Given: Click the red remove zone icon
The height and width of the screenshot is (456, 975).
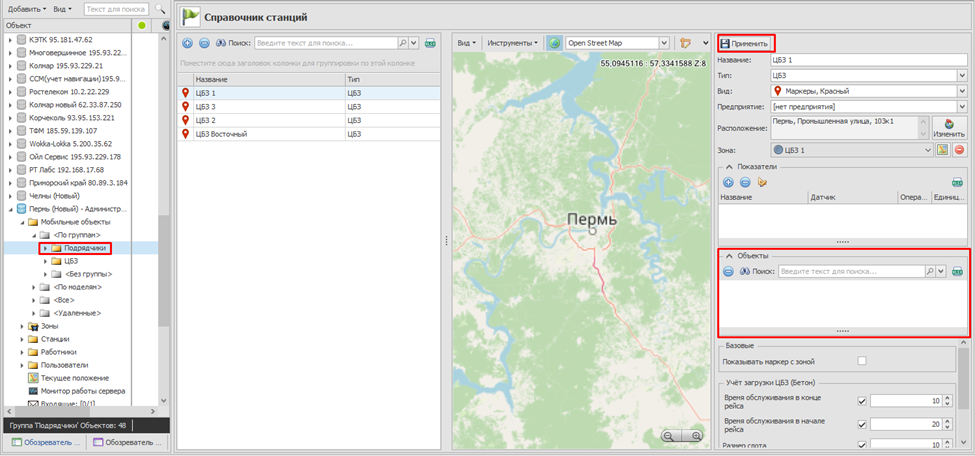Looking at the screenshot, I should click(959, 150).
